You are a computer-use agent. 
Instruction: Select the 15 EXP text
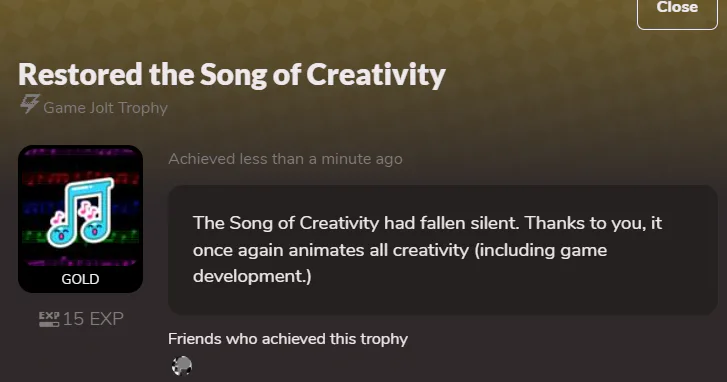[93, 319]
